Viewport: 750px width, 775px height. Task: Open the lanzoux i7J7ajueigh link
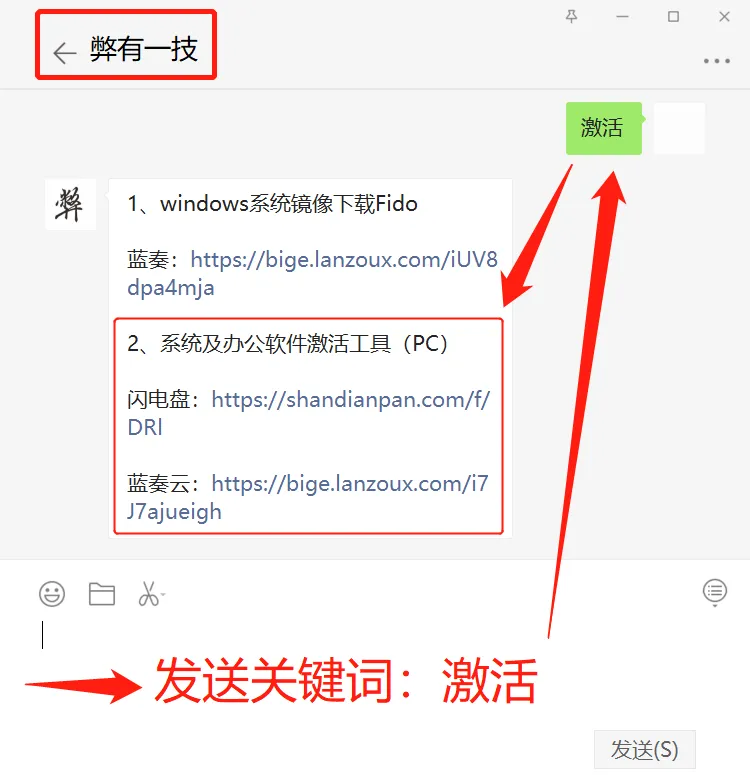[308, 497]
